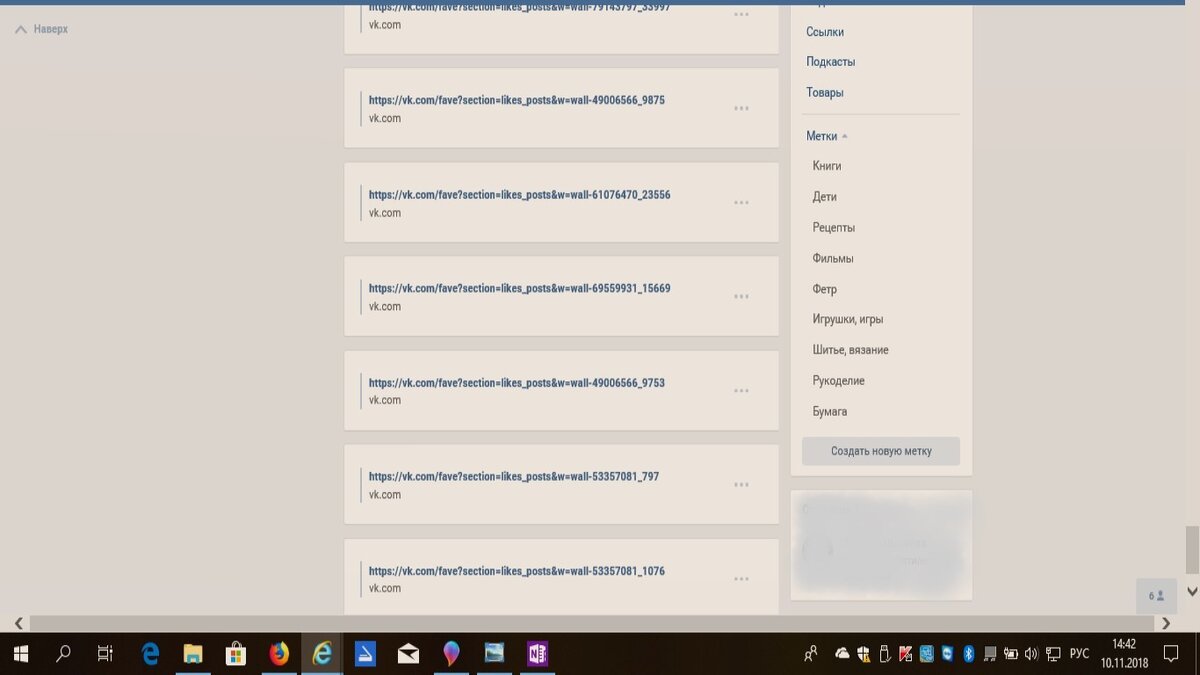
Task: Switch input language via РУС indicator
Action: [1080, 654]
